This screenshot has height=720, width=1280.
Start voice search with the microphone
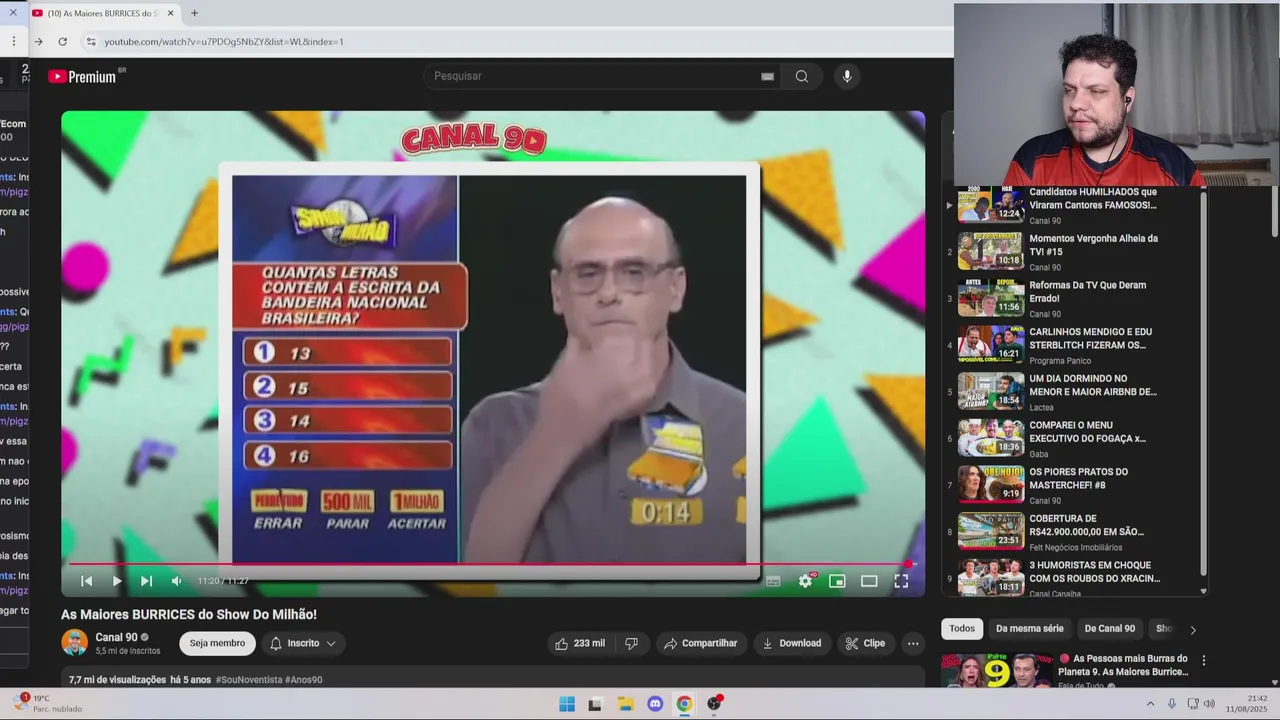click(847, 76)
